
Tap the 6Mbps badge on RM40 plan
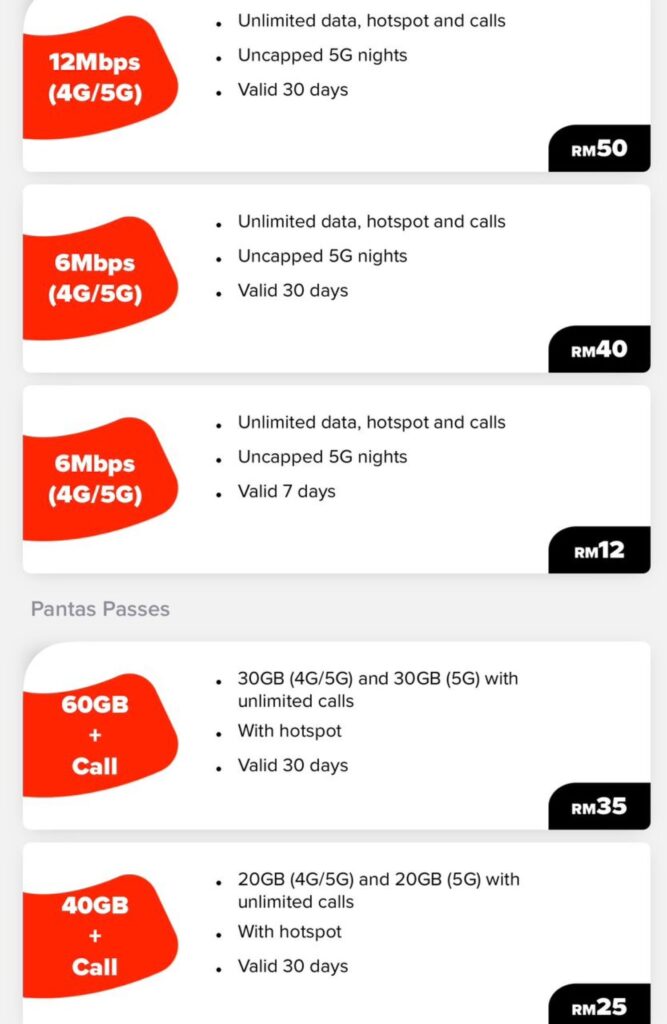(99, 278)
